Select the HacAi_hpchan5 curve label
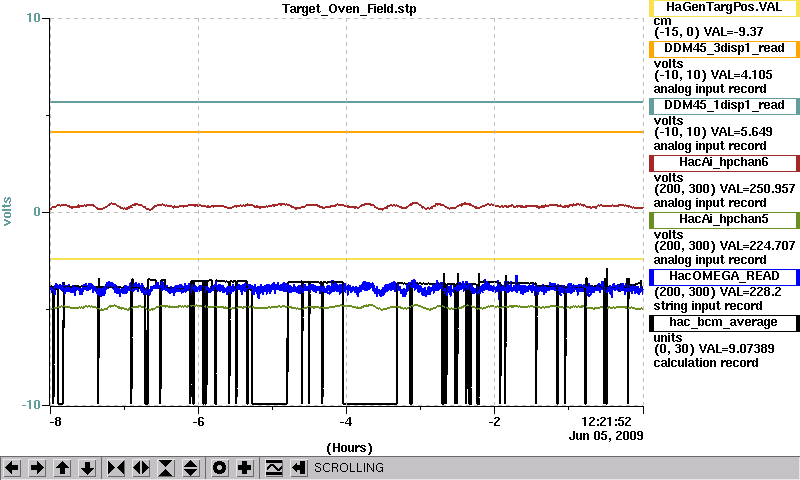The width and height of the screenshot is (800, 480). click(724, 220)
